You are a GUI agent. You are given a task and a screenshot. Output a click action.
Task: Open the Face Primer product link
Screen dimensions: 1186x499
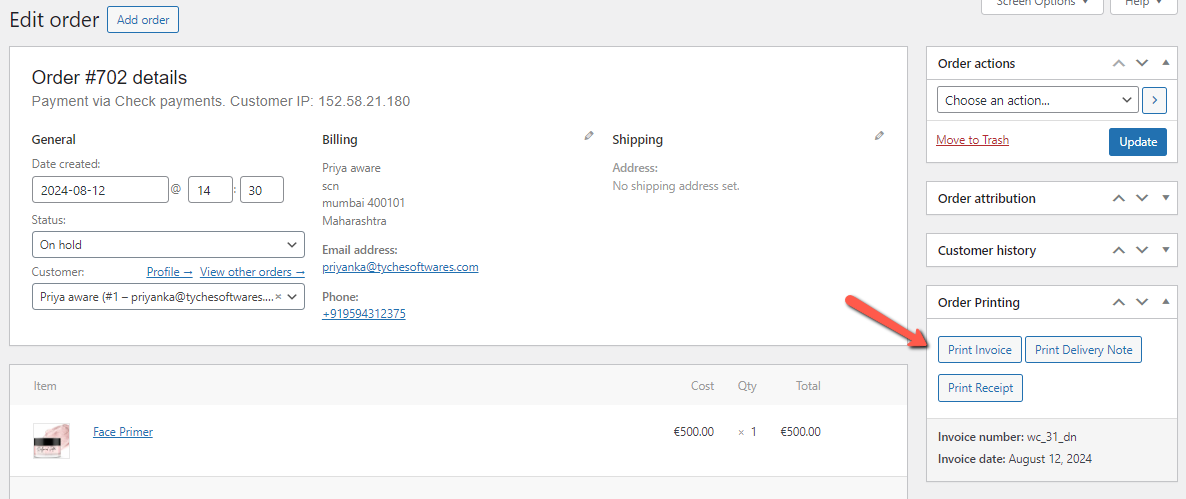pyautogui.click(x=123, y=432)
